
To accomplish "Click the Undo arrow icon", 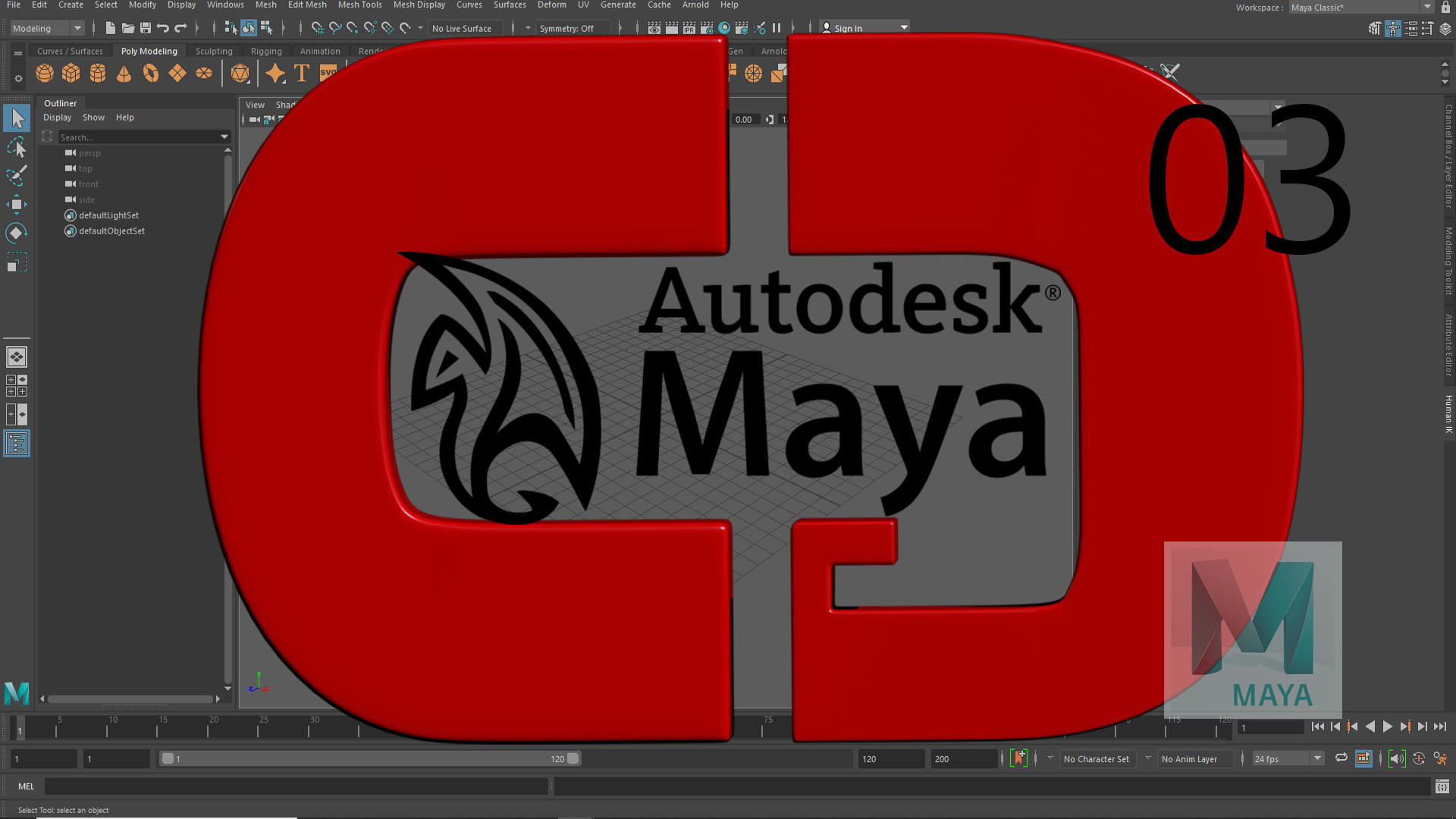I will click(x=163, y=28).
